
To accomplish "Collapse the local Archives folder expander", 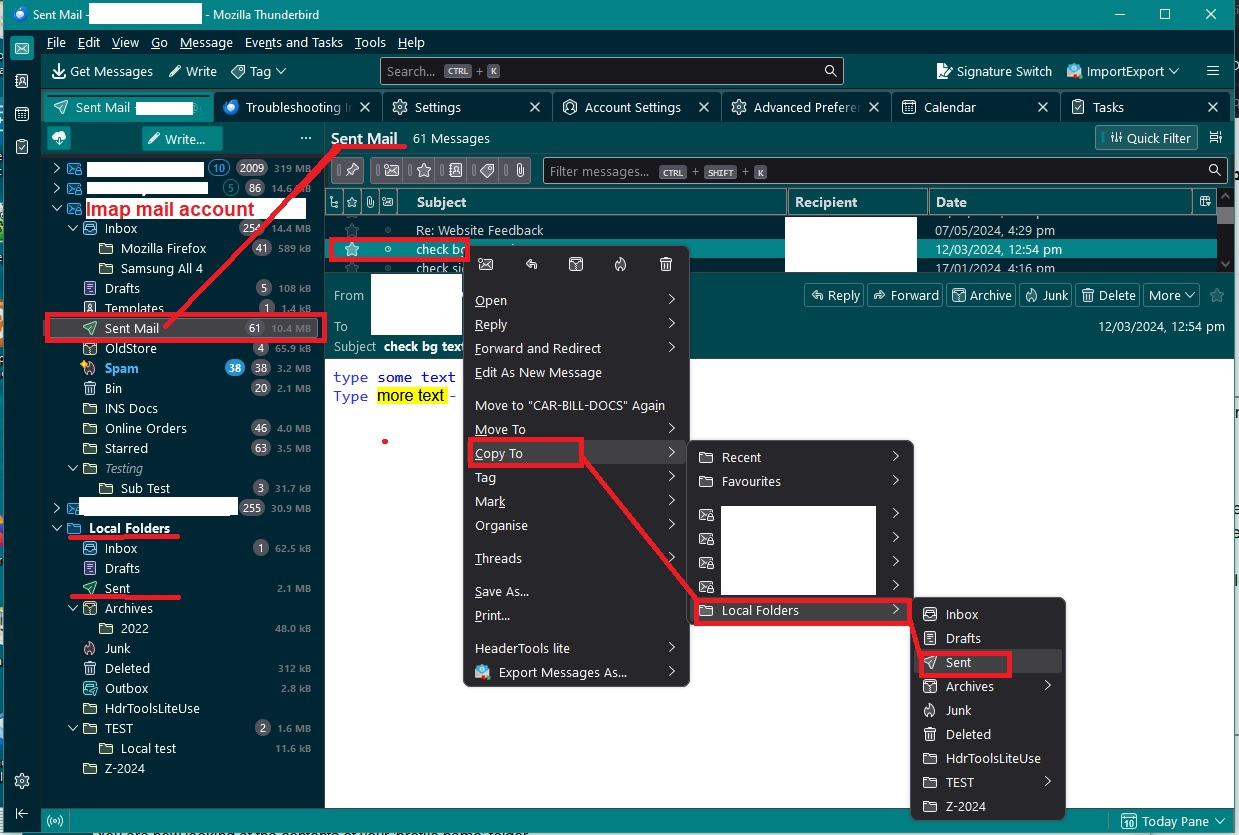I will coord(73,608).
